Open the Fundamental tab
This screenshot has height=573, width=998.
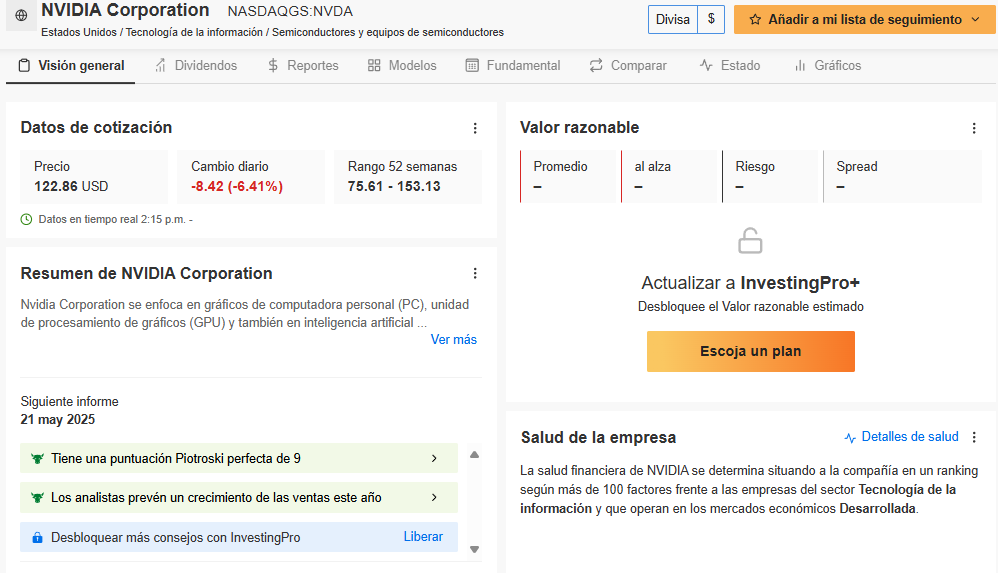[x=512, y=66]
